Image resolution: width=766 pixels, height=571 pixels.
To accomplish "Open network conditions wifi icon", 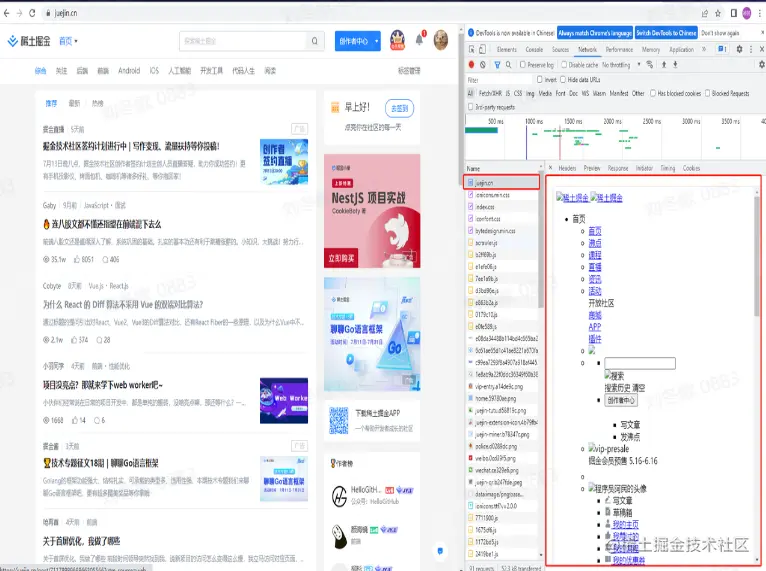I will (650, 64).
